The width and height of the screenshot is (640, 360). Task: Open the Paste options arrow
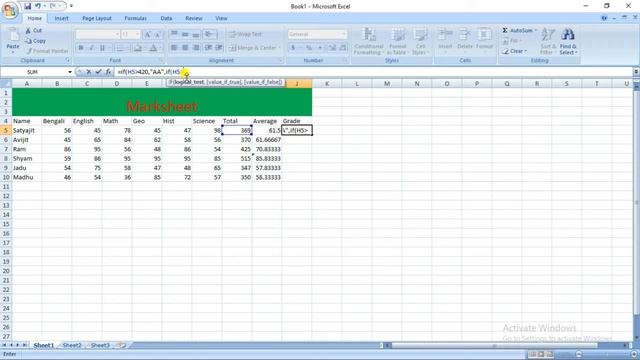[13, 52]
